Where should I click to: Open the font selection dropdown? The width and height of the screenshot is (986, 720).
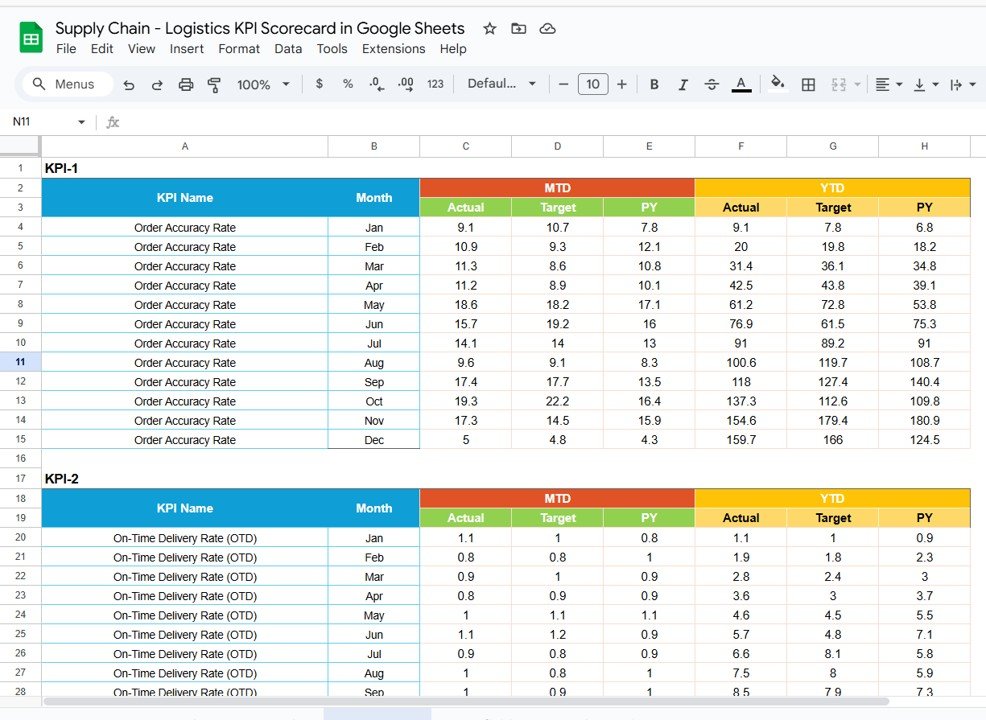502,84
